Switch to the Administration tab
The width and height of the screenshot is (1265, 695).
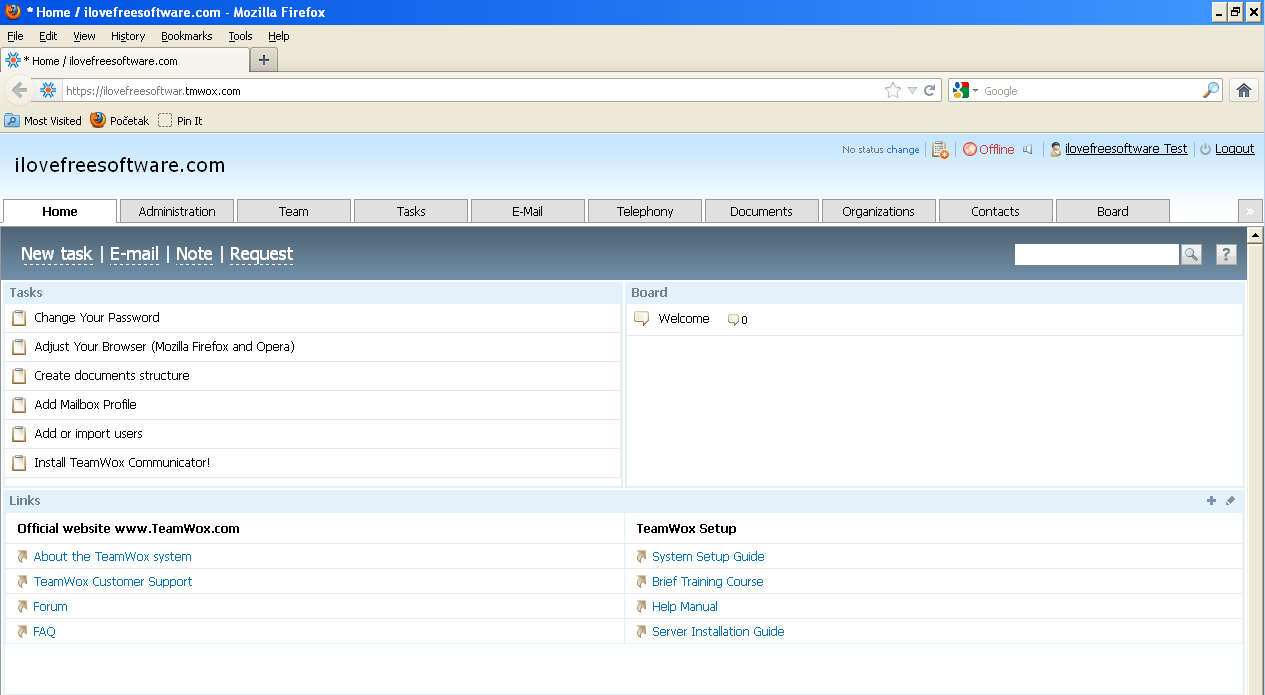177,211
